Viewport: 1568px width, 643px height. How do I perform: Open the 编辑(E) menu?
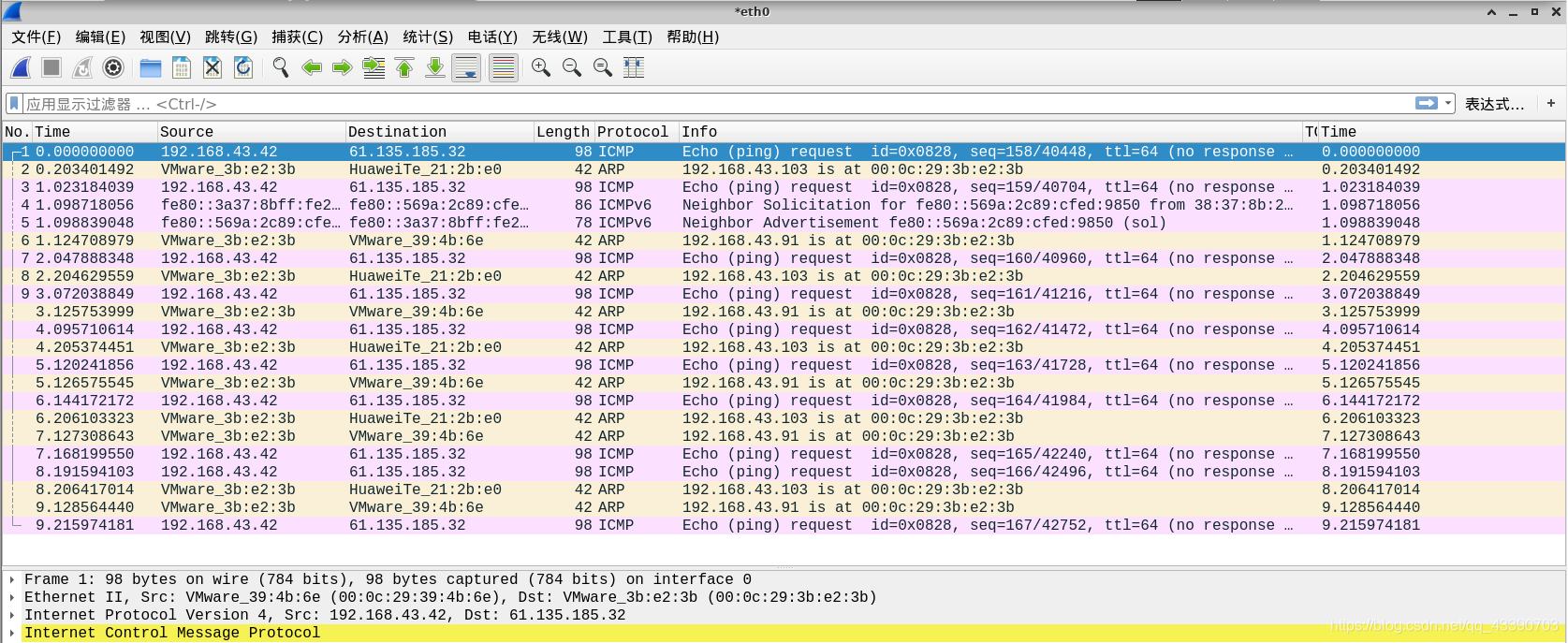(x=100, y=37)
